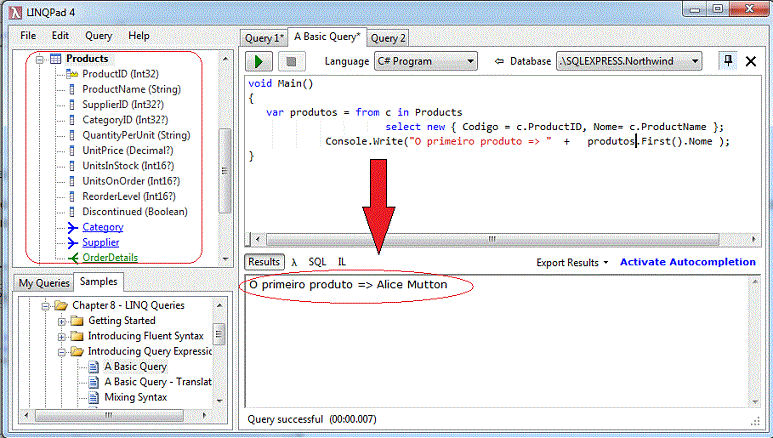This screenshot has height=438, width=773.
Task: Switch to the My Queries tab
Action: [44, 283]
